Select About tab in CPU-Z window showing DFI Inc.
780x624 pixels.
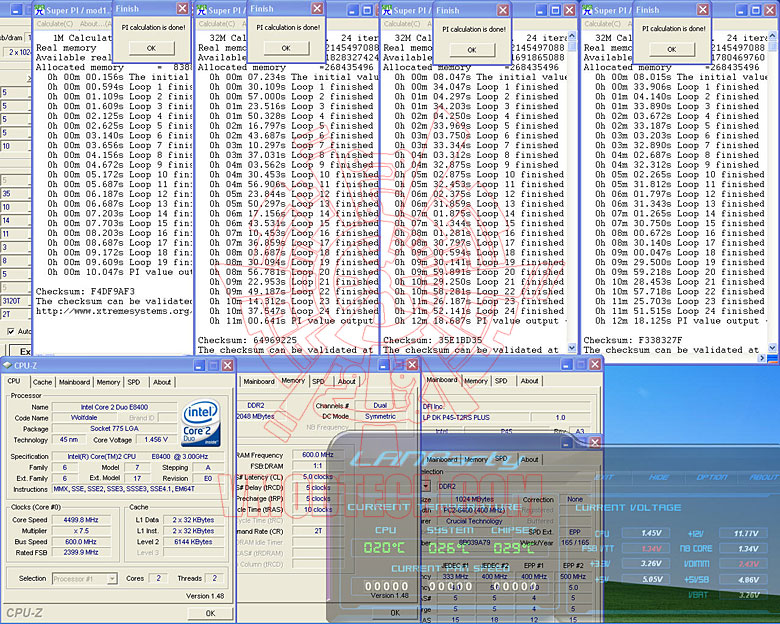[529, 381]
